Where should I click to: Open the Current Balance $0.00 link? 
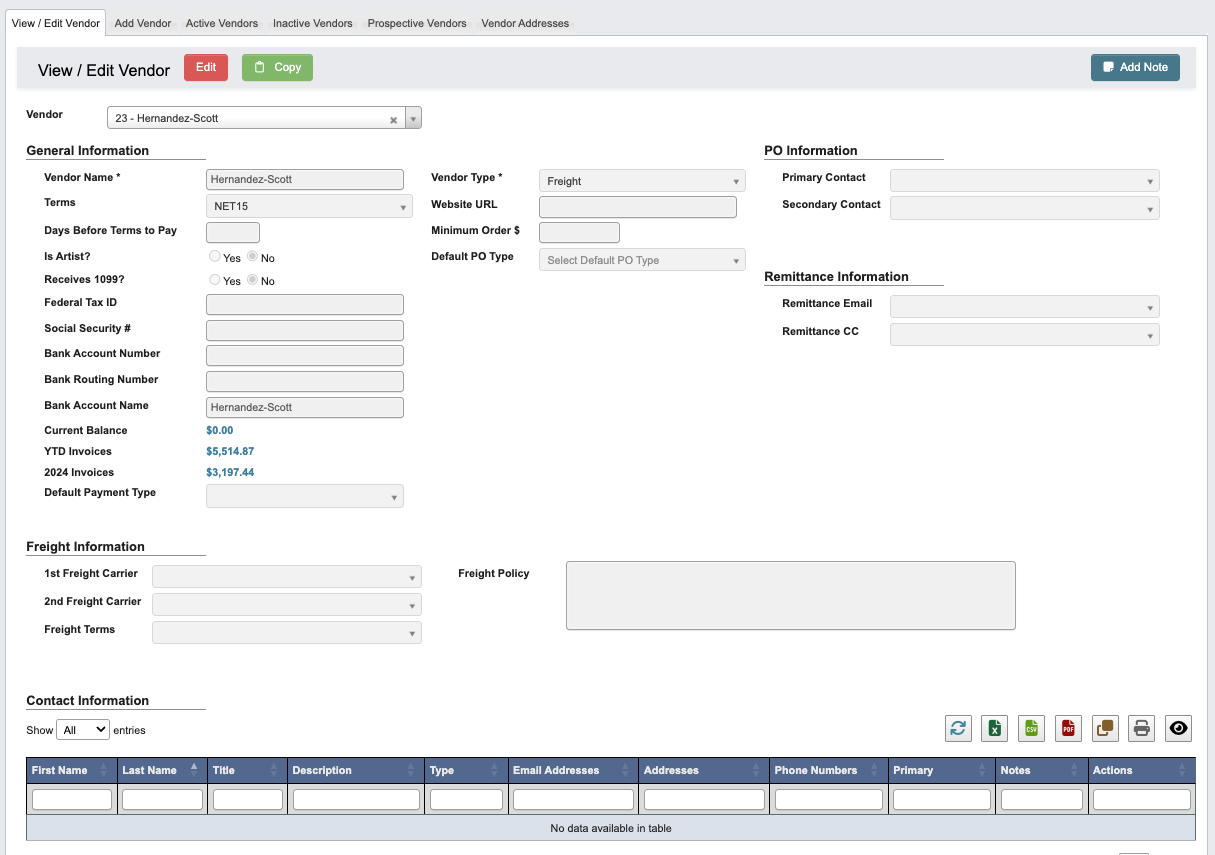point(219,431)
